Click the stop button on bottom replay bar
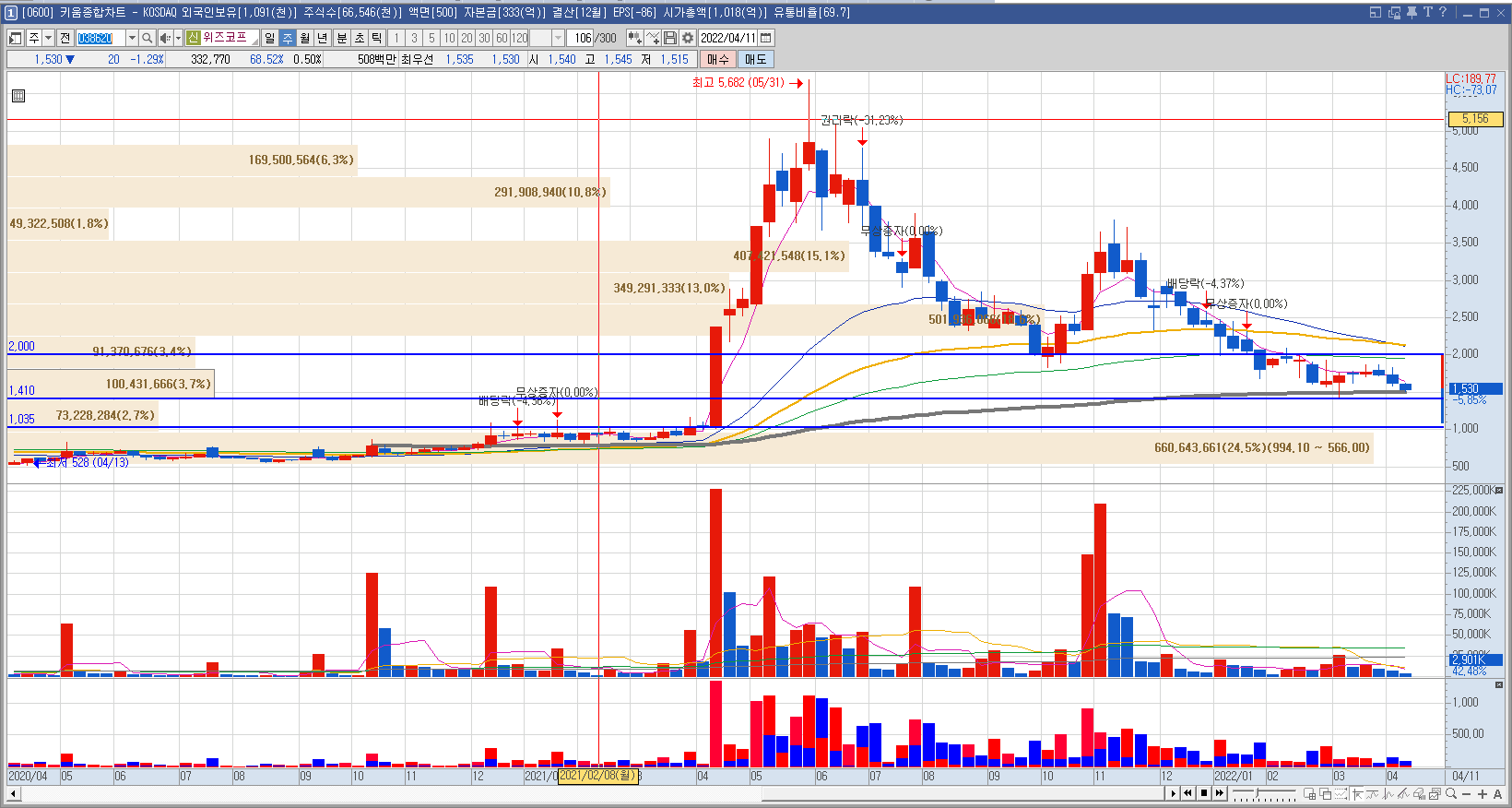 1204,793
